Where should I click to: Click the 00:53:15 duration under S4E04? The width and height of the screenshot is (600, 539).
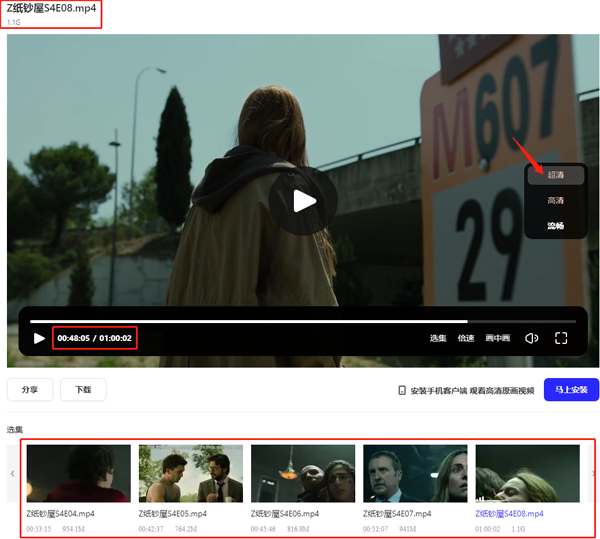[x=39, y=529]
